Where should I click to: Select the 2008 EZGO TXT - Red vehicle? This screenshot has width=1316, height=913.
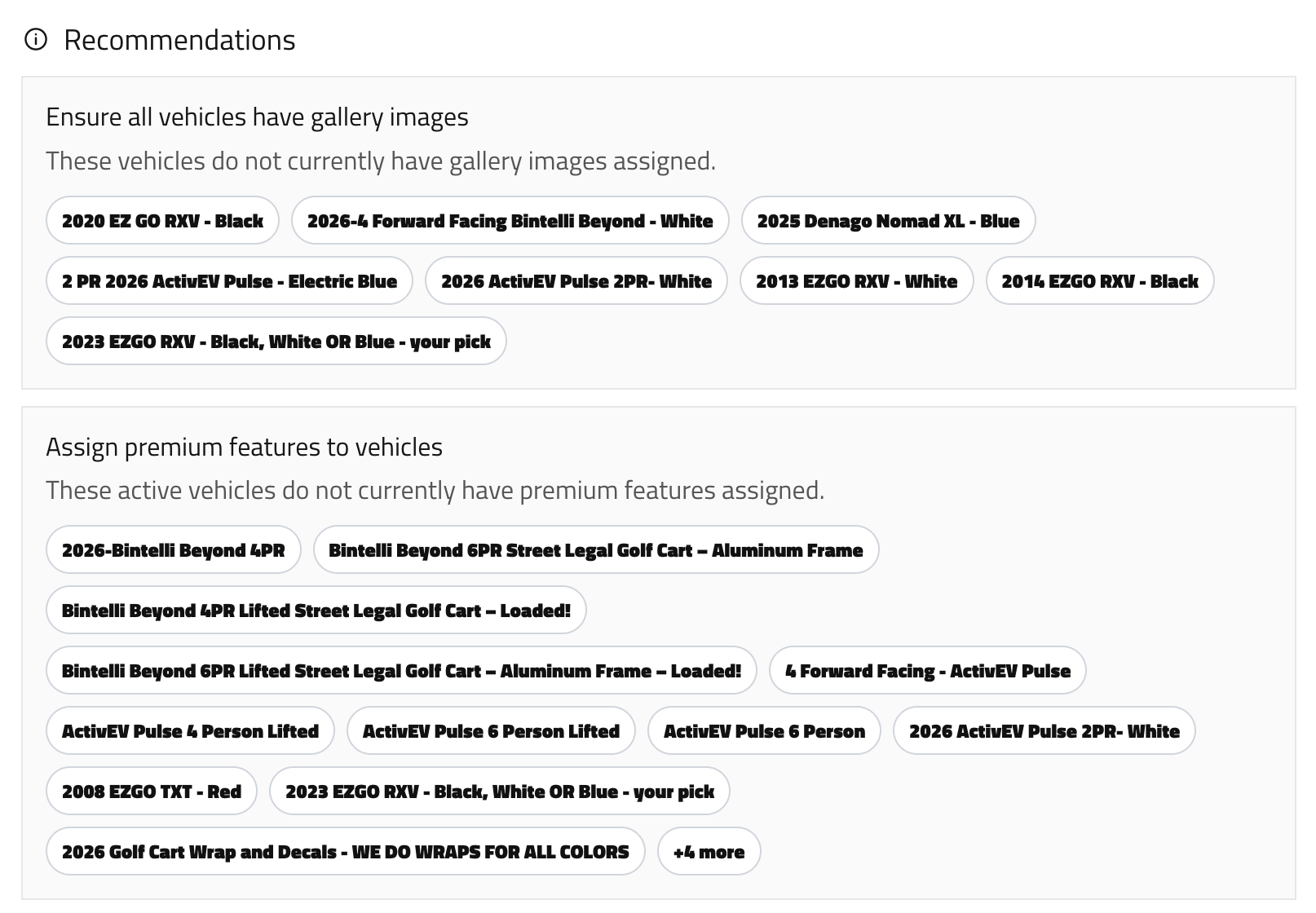coord(151,791)
